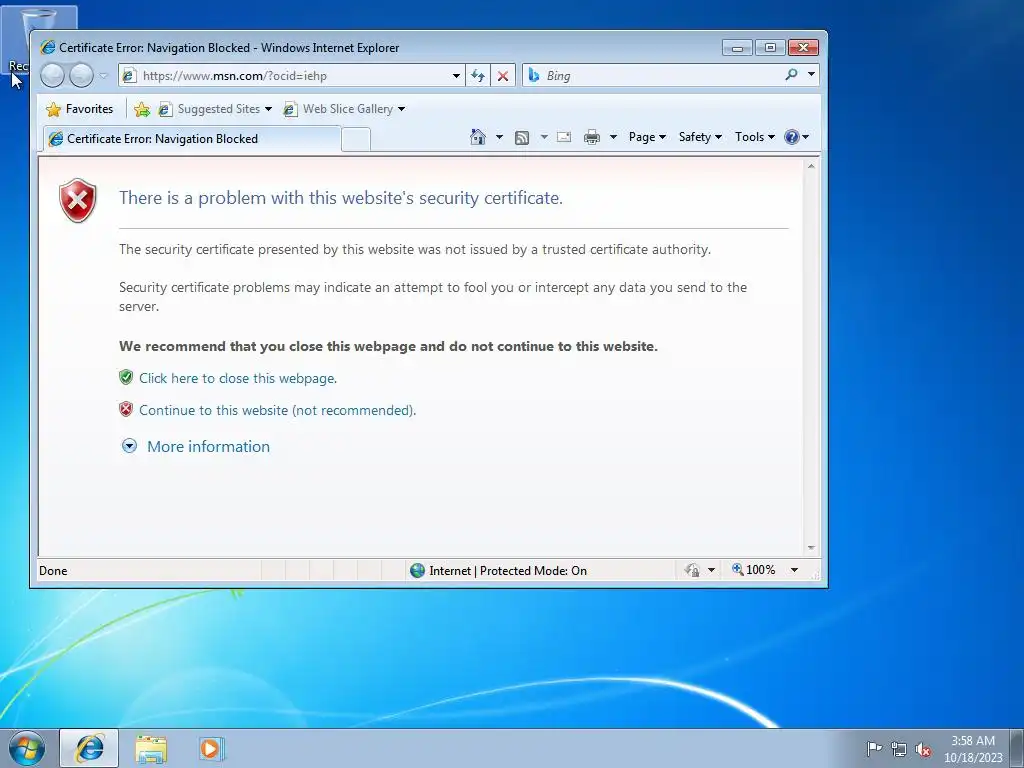
Task: Open Windows Explorer from taskbar
Action: coord(151,748)
